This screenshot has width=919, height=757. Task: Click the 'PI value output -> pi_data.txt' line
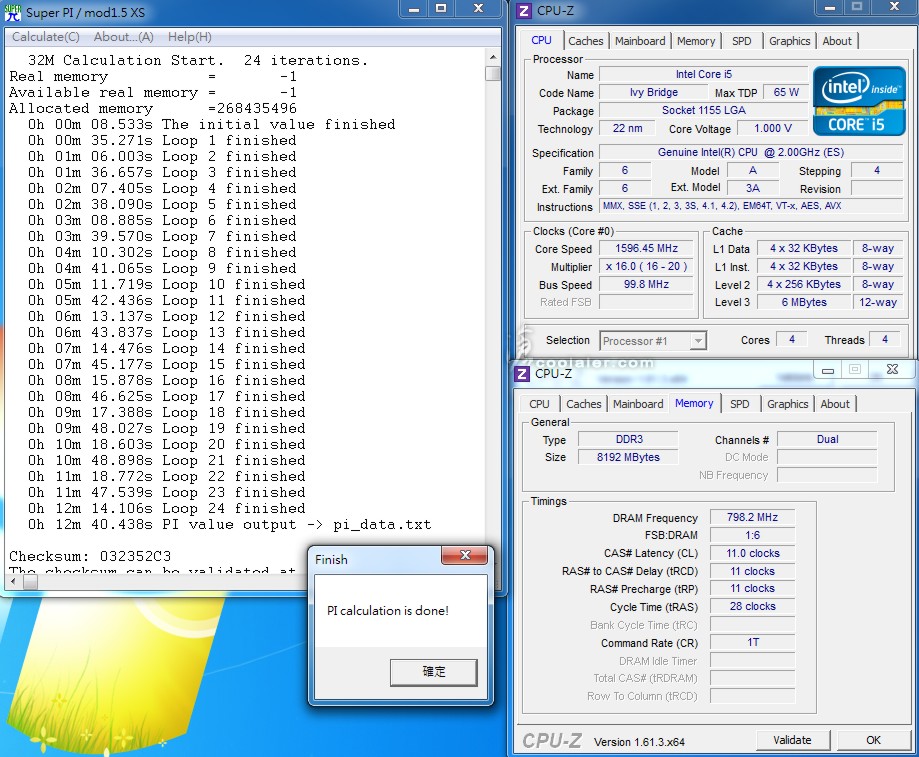click(x=229, y=524)
